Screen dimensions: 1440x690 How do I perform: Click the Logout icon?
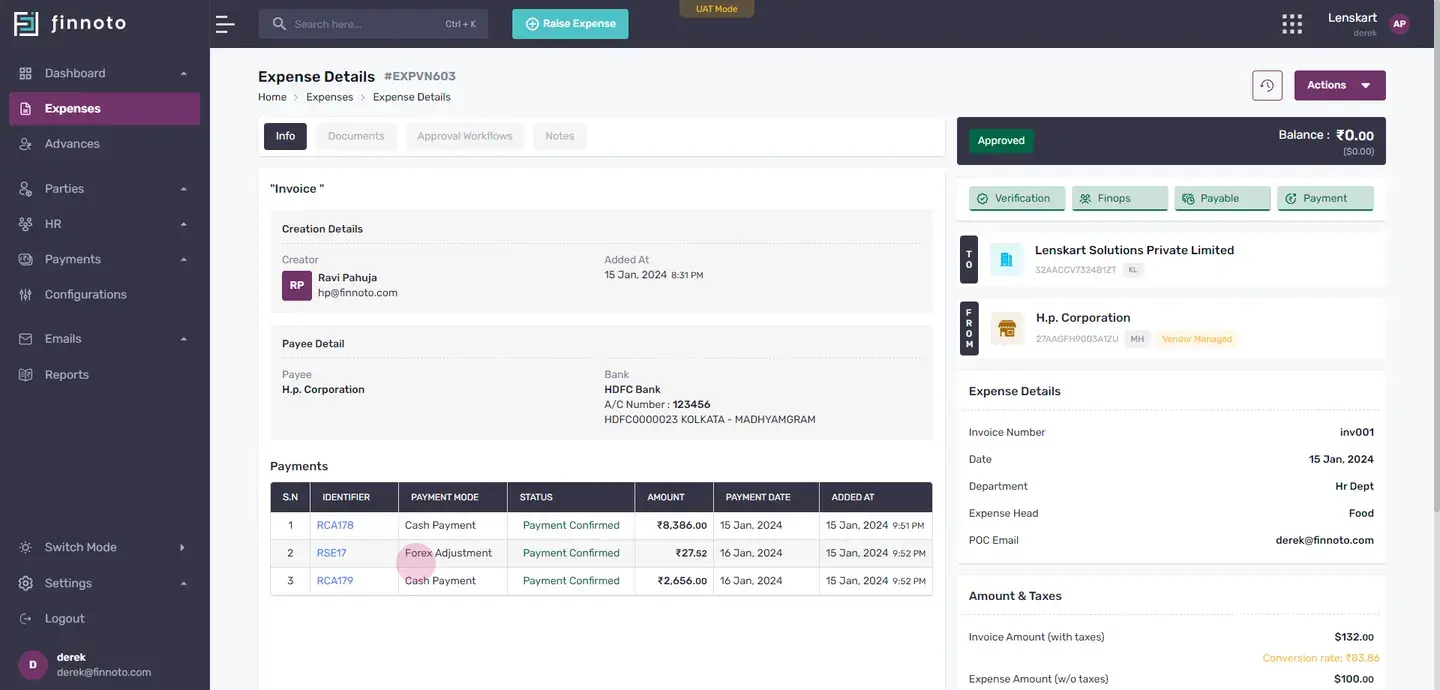point(26,619)
